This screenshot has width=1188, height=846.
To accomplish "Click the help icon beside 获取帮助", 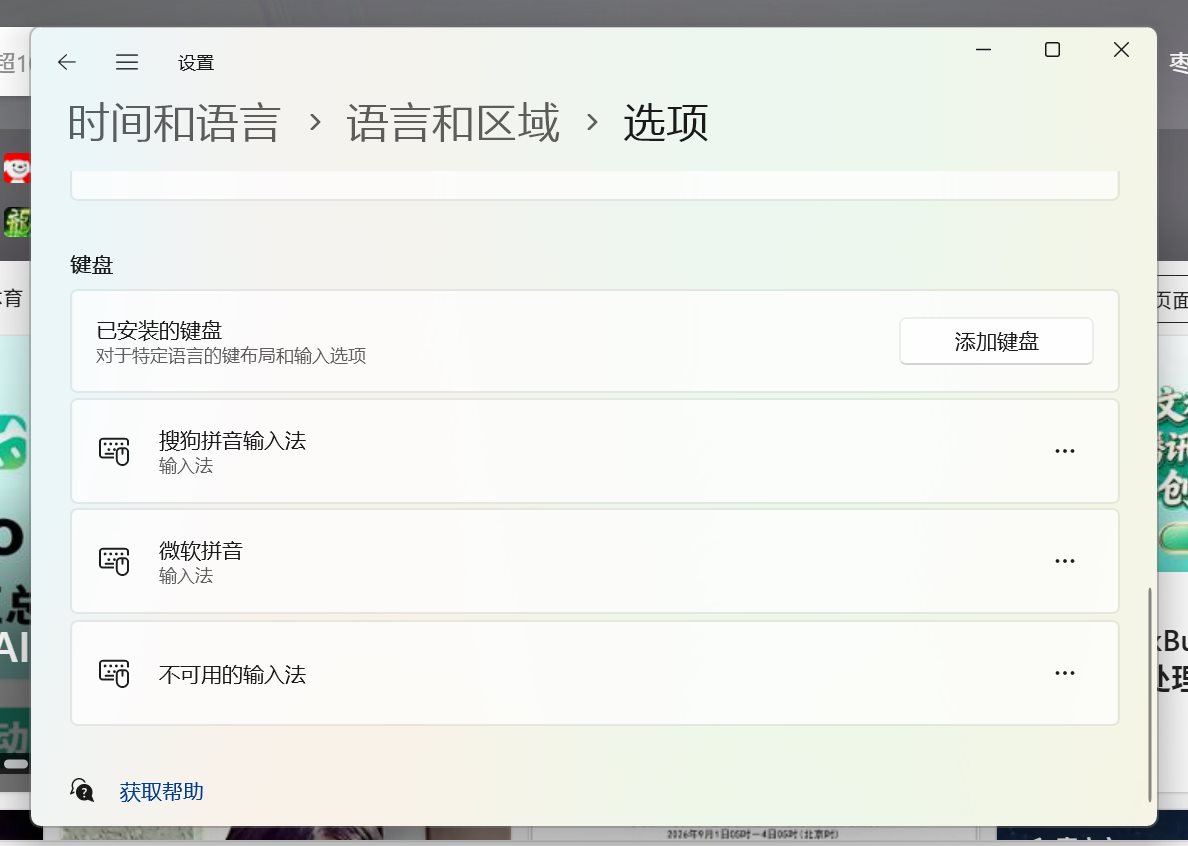I will click(x=82, y=791).
